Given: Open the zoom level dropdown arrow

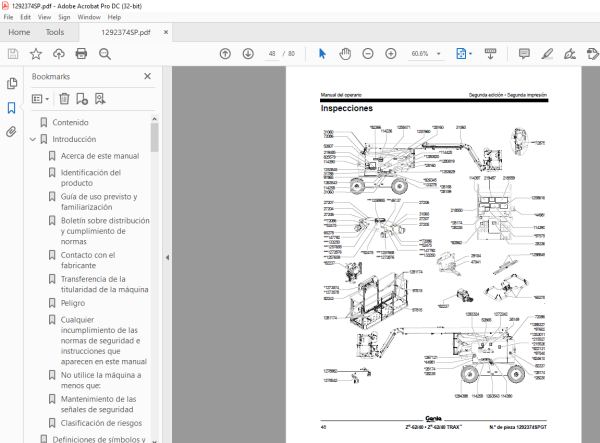Looking at the screenshot, I should (439, 54).
